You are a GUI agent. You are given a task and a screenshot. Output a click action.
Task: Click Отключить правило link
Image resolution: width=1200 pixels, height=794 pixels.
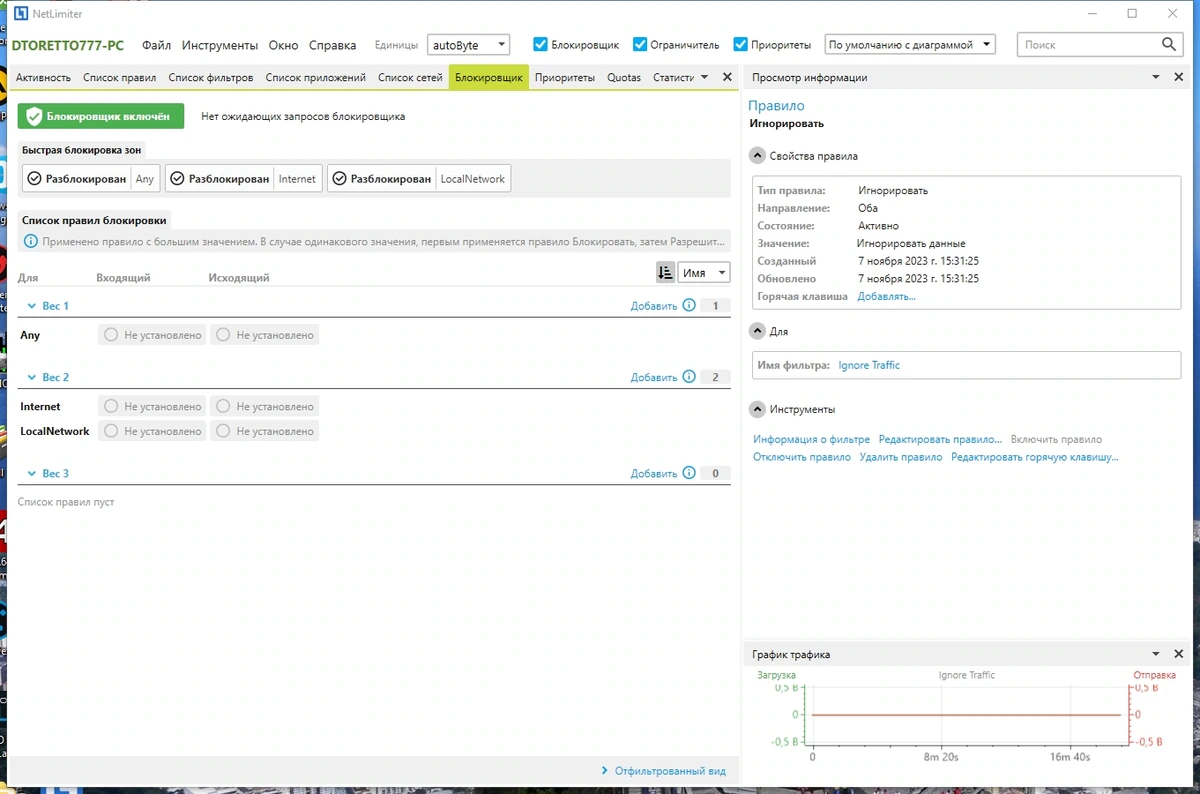point(802,457)
